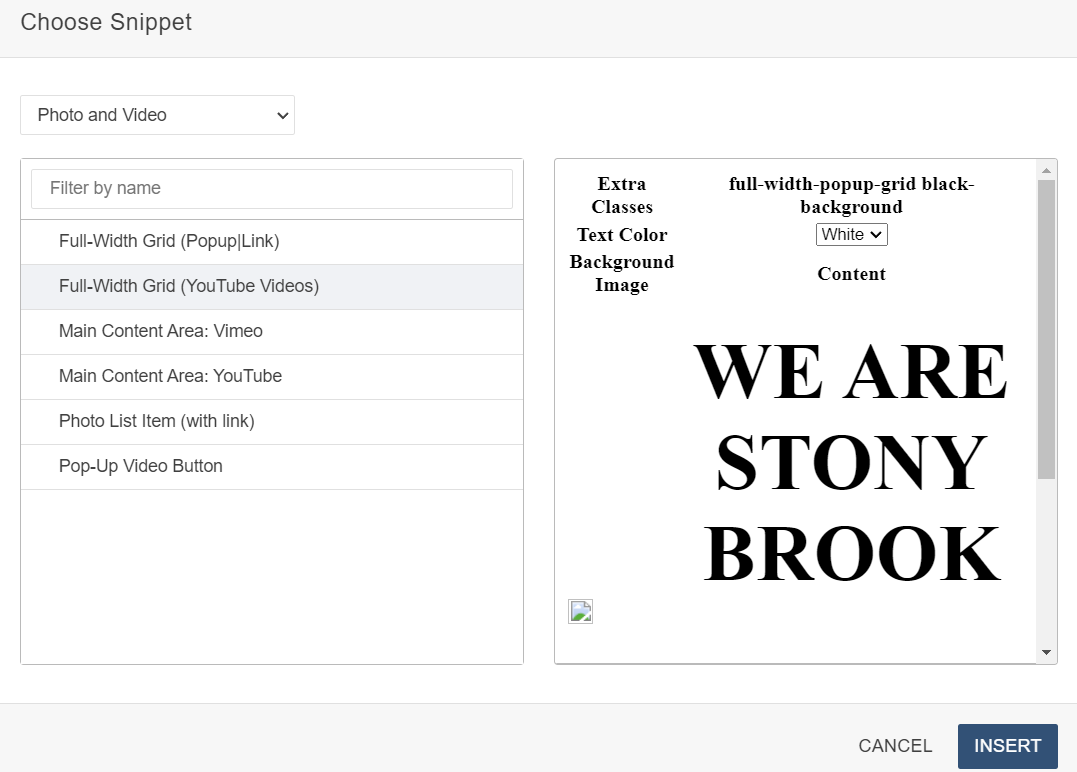Click the WE ARE STONY BROOK heading

point(851,462)
